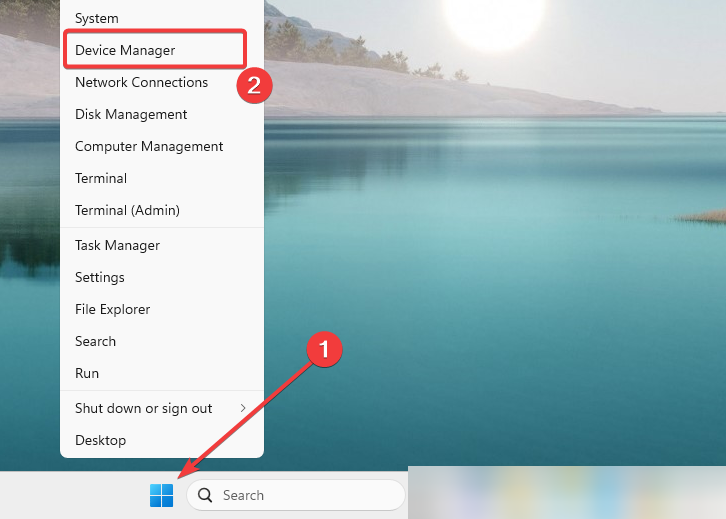Open Task Manager
This screenshot has width=726, height=519.
[x=162, y=245]
